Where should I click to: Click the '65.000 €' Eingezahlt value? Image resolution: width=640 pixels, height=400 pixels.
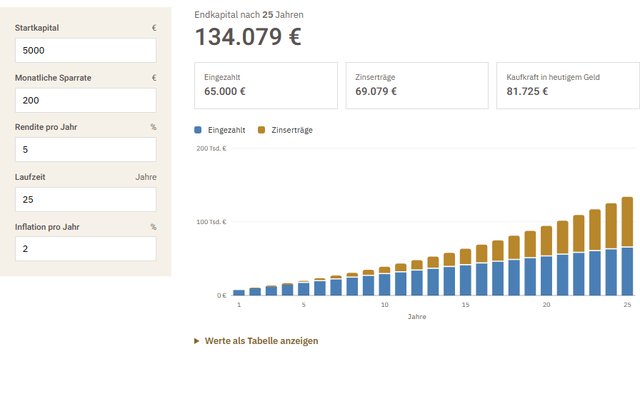pos(225,91)
